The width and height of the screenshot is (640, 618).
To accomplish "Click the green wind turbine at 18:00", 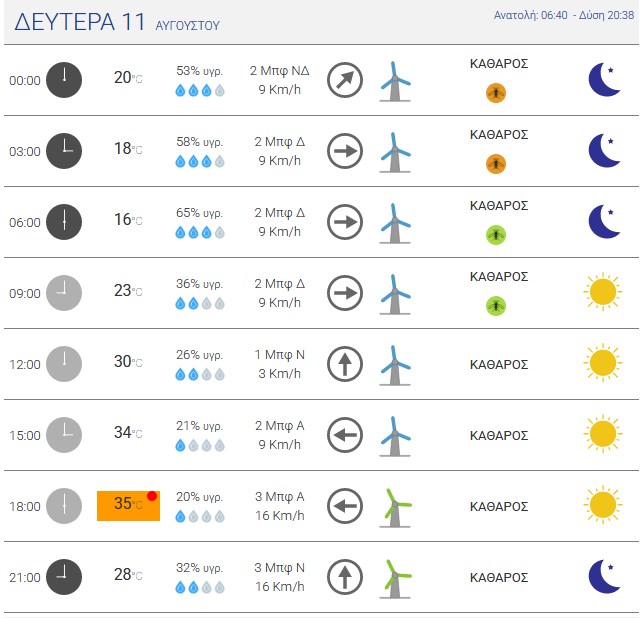I will pyautogui.click(x=395, y=508).
